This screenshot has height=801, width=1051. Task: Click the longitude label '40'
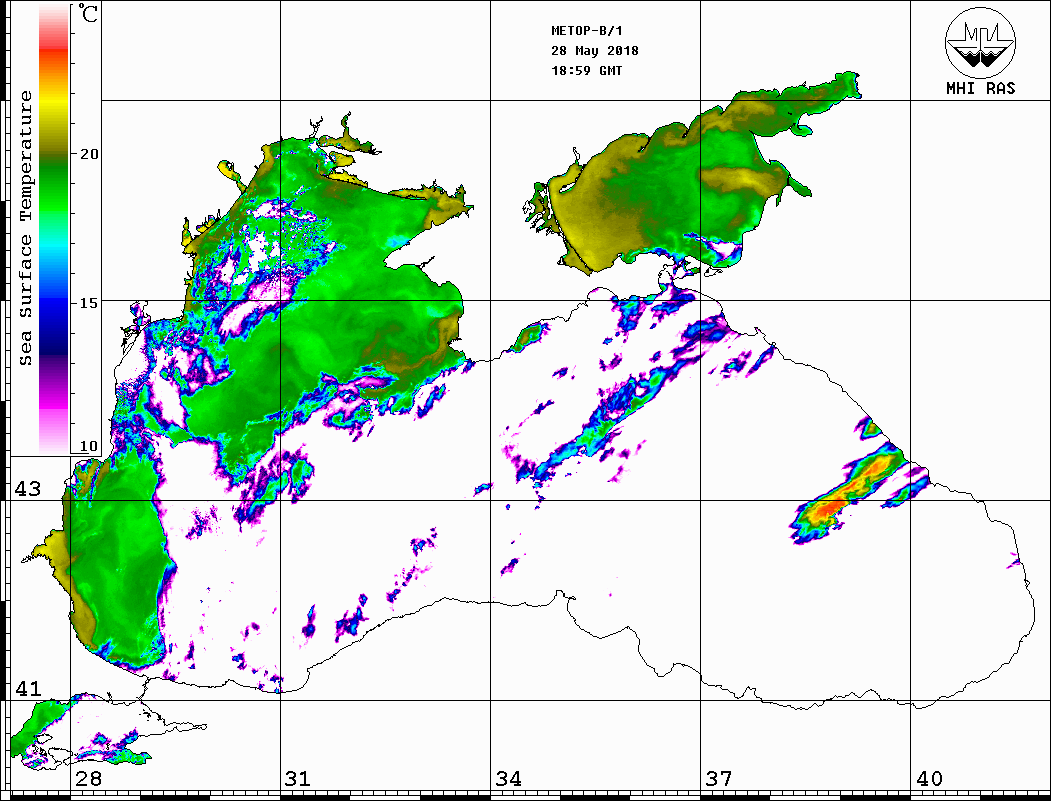[x=929, y=779]
